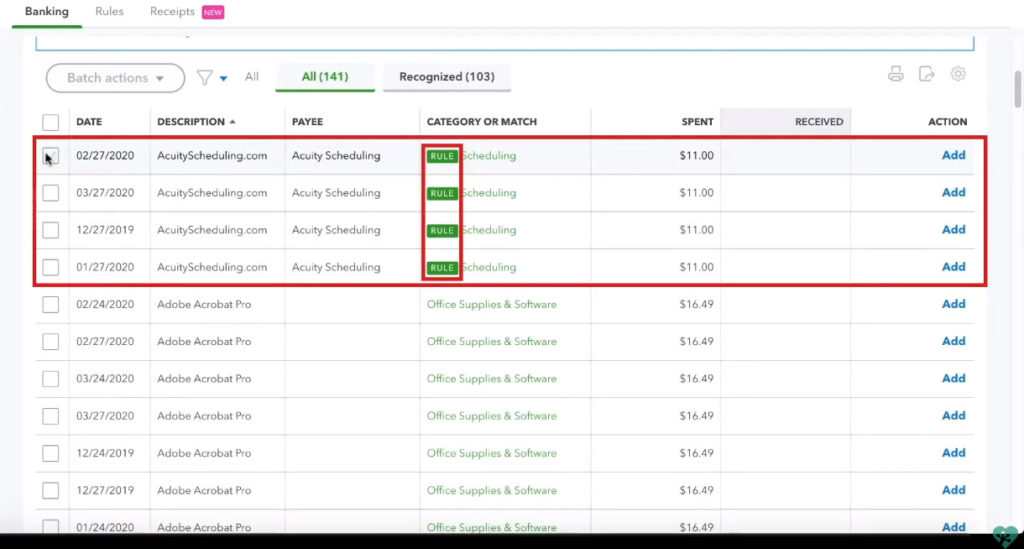Viewport: 1024px width, 549px height.
Task: Check the 03/27/2020 AcuityScheduling.com row checkbox
Action: tap(51, 193)
